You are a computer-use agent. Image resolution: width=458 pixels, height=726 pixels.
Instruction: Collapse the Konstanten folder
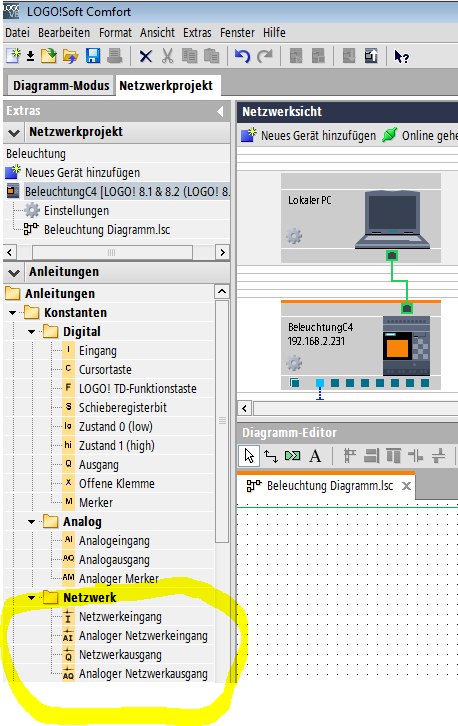pos(13,313)
